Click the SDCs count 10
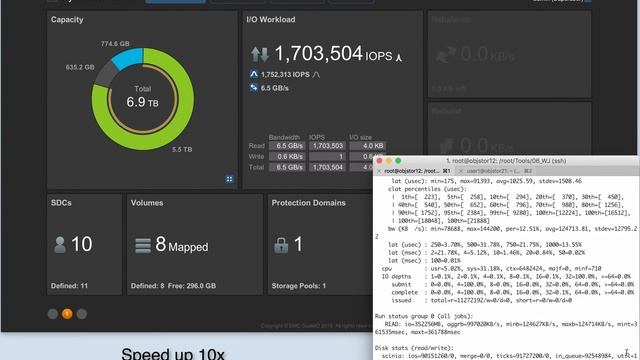The width and height of the screenshot is (640, 360). [x=82, y=244]
